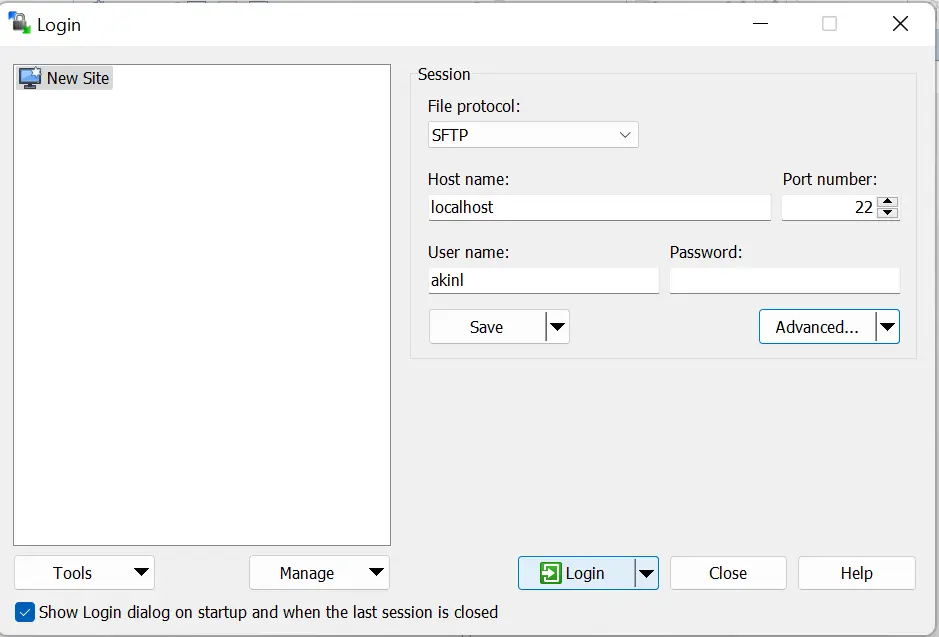Viewport: 939px width, 637px height.
Task: Open the File protocol SFTP dropdown
Action: pyautogui.click(x=533, y=135)
